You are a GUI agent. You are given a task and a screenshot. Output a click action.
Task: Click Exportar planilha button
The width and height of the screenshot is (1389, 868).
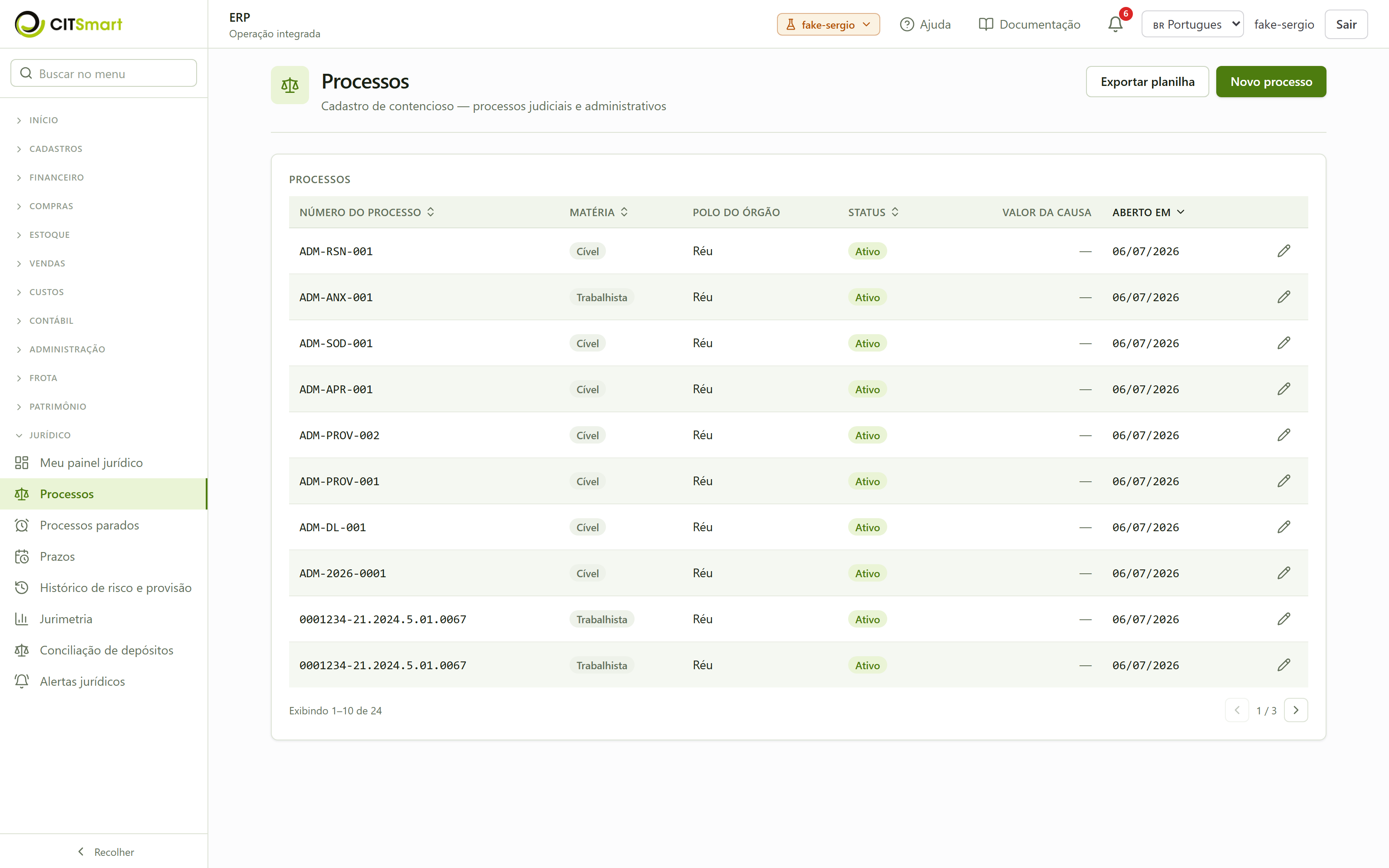point(1147,82)
